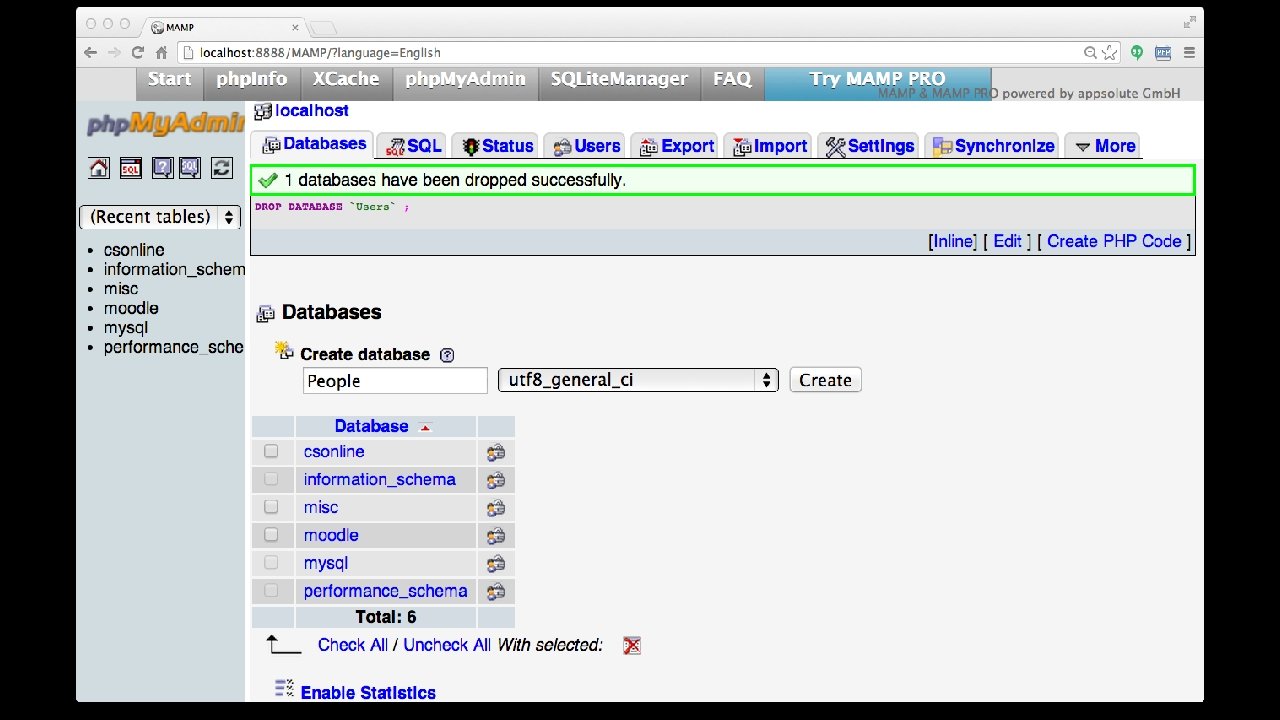Open the Status tab

click(496, 146)
